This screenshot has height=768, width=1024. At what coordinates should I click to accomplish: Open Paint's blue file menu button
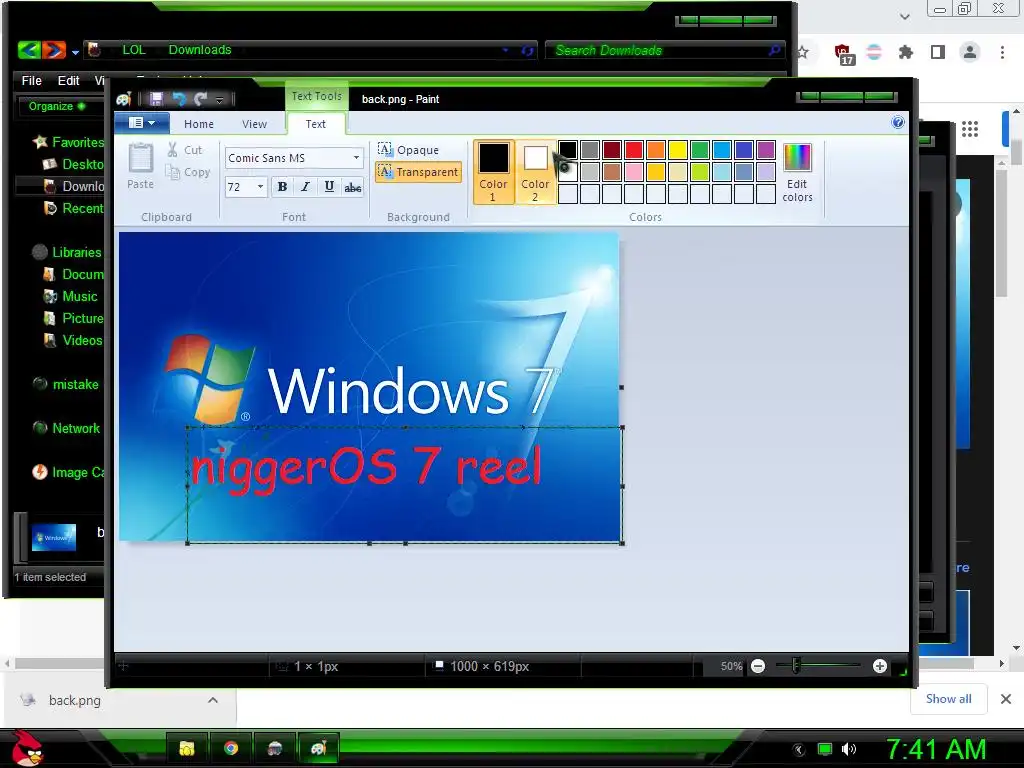click(142, 123)
